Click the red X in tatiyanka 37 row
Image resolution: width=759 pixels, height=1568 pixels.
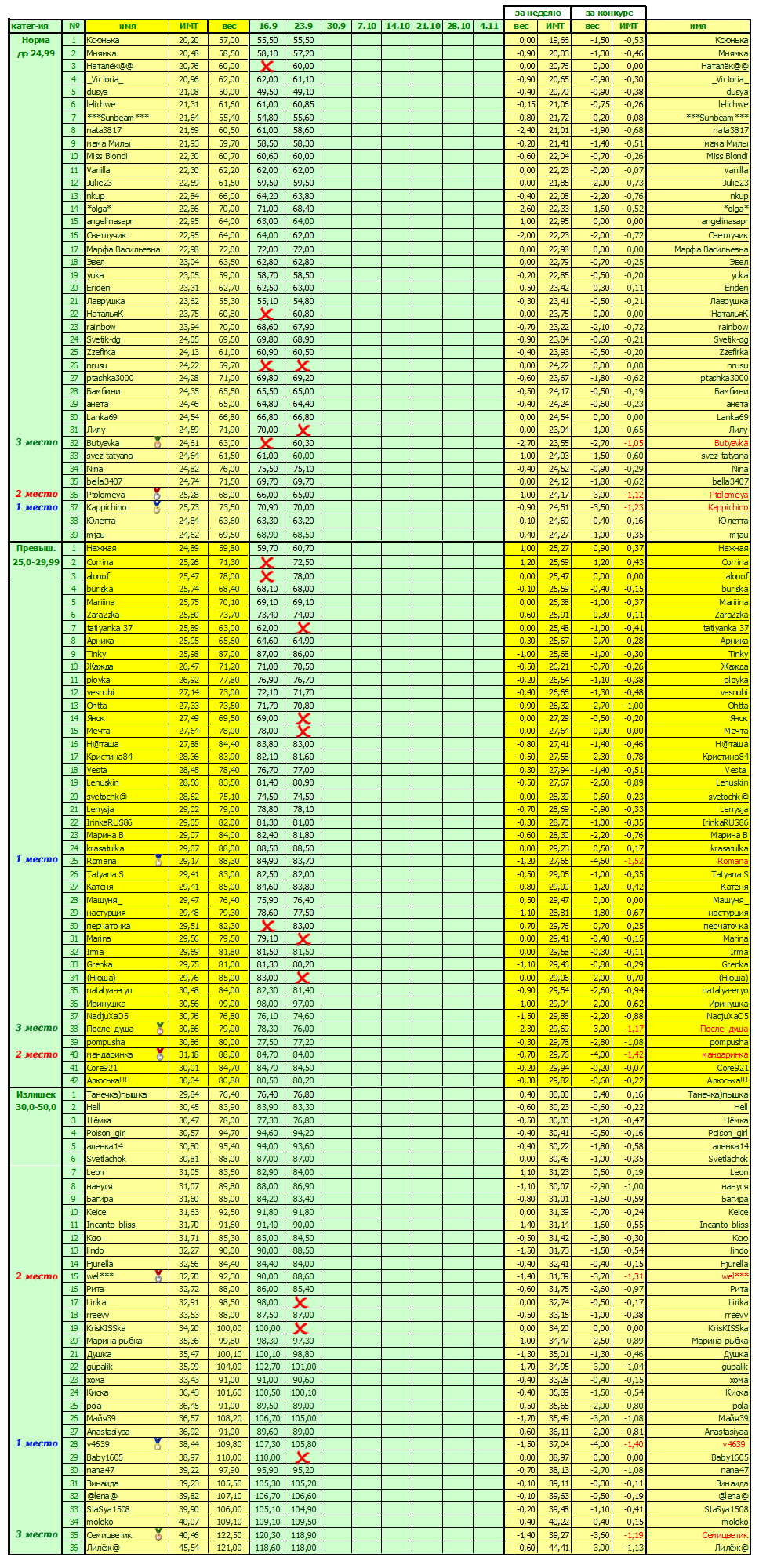click(x=303, y=628)
